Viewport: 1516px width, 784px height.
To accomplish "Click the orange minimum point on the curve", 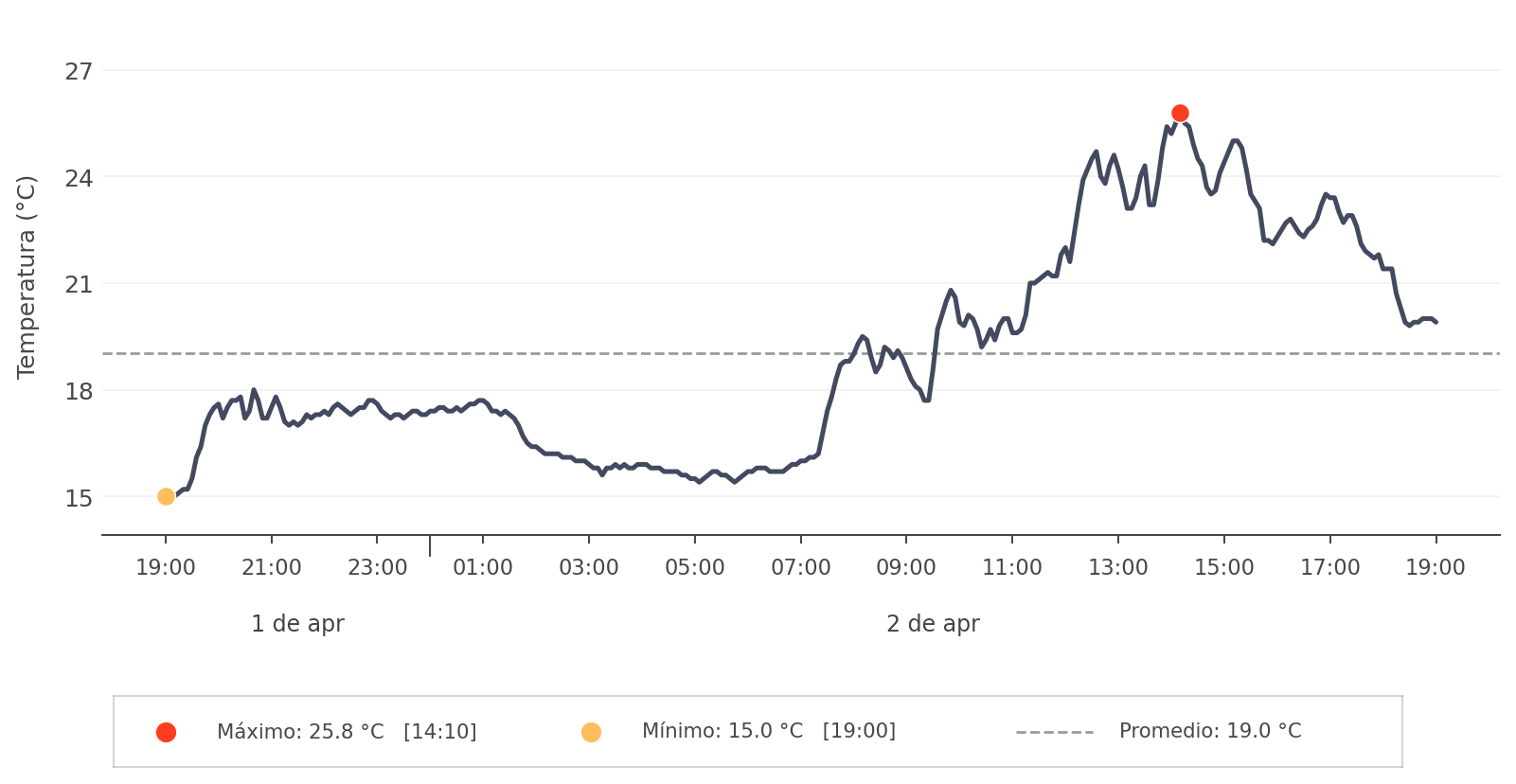I will coord(166,496).
